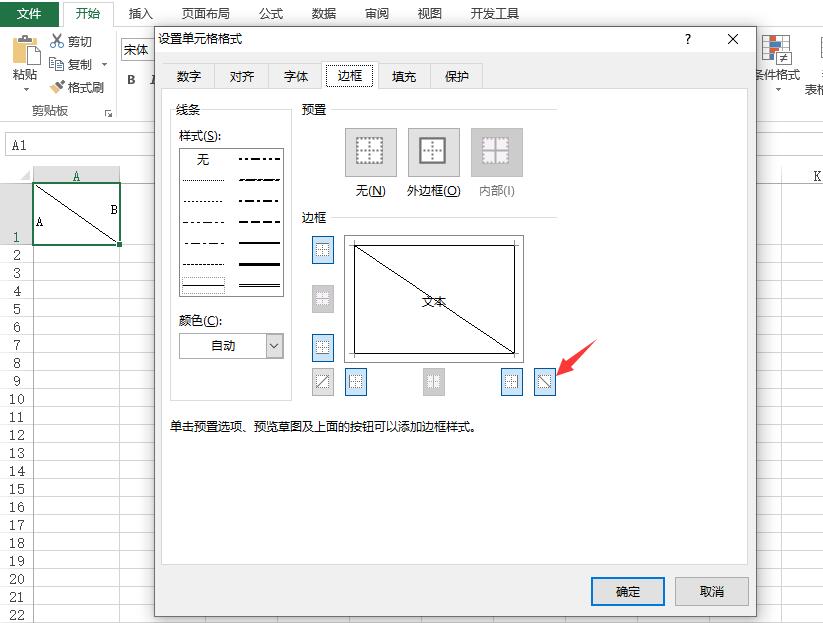Open the 公式 ribbon tab

point(271,14)
